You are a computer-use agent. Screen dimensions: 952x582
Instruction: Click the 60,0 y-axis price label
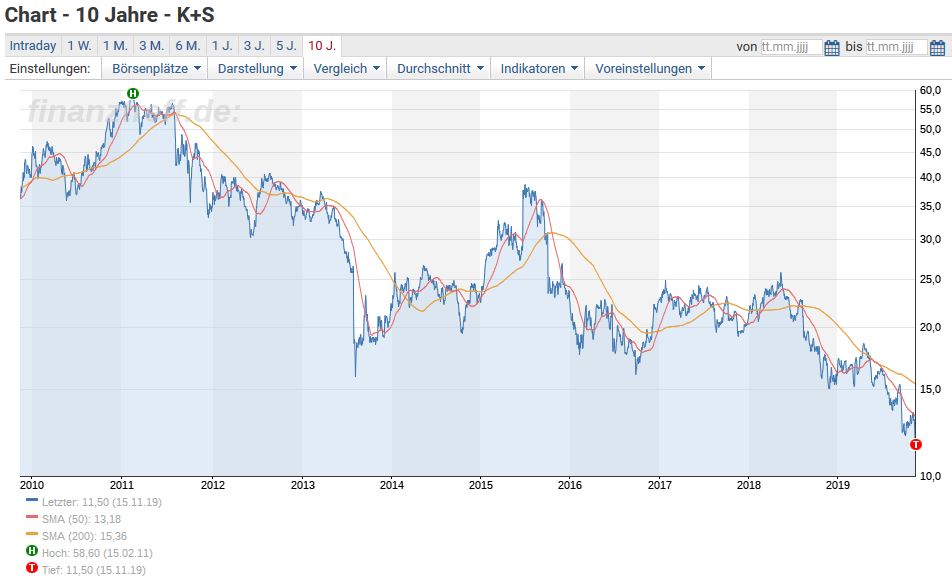pyautogui.click(x=930, y=90)
